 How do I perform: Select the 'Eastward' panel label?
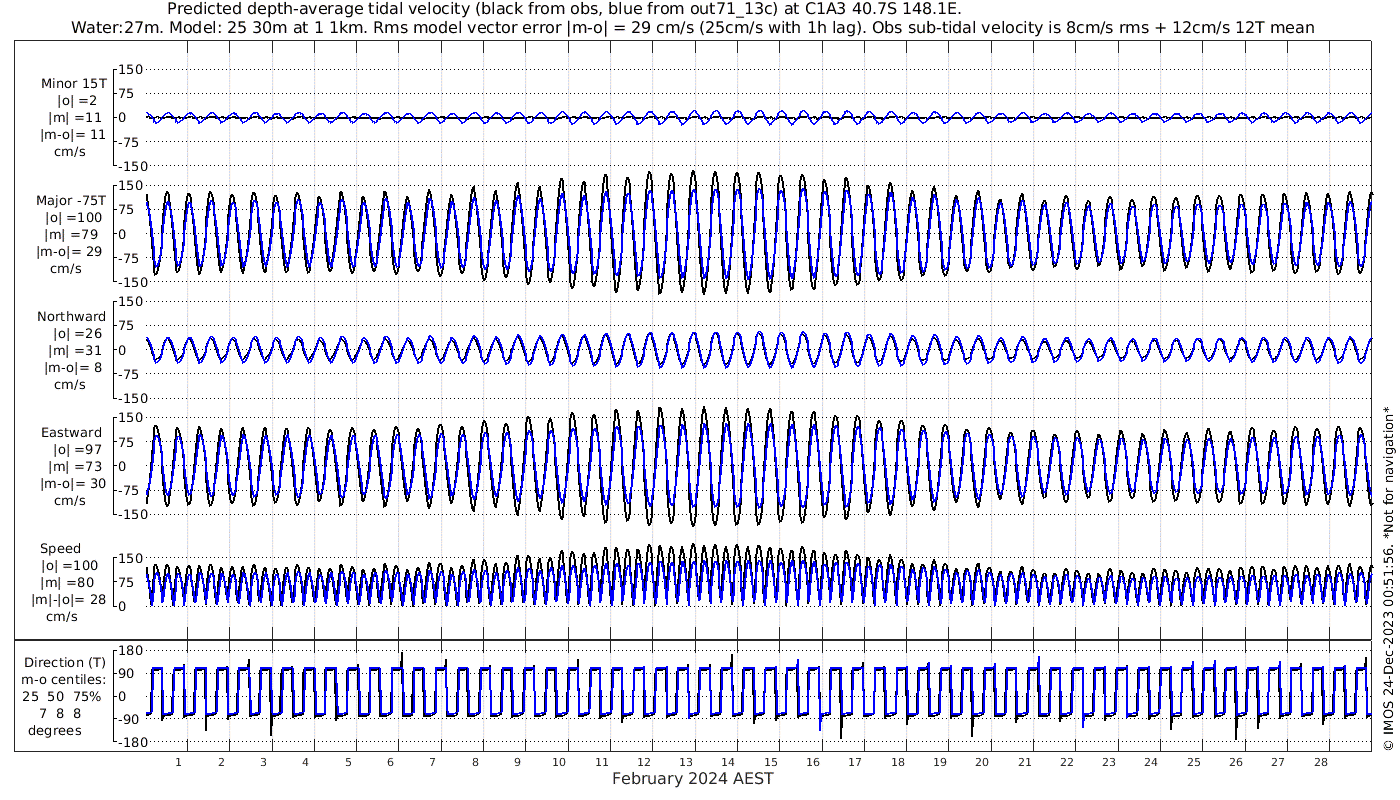click(72, 433)
